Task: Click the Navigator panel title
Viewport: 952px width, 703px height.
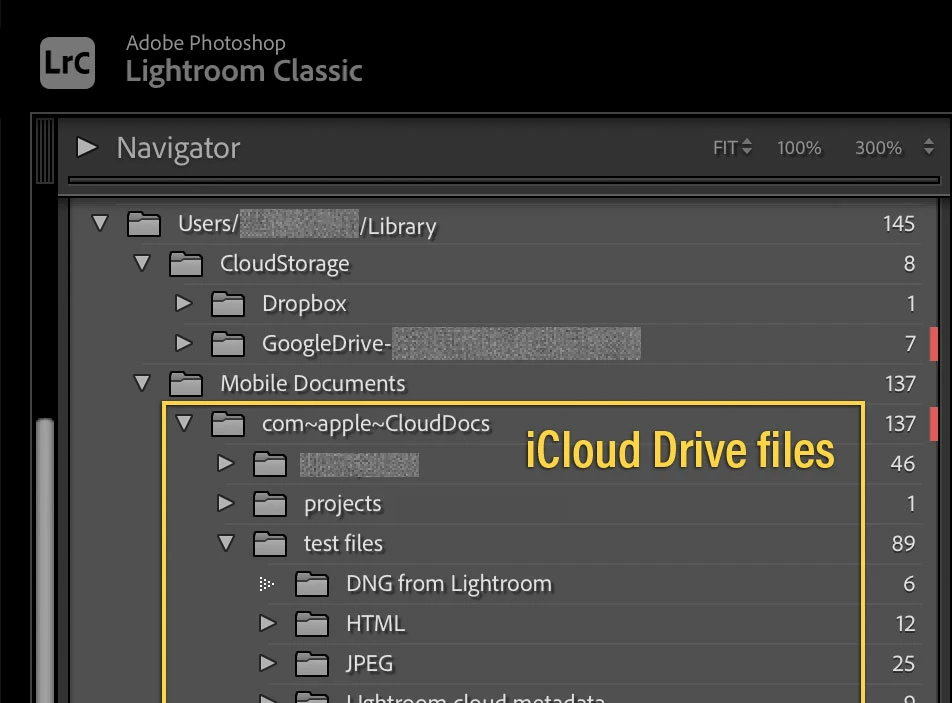Action: click(178, 148)
